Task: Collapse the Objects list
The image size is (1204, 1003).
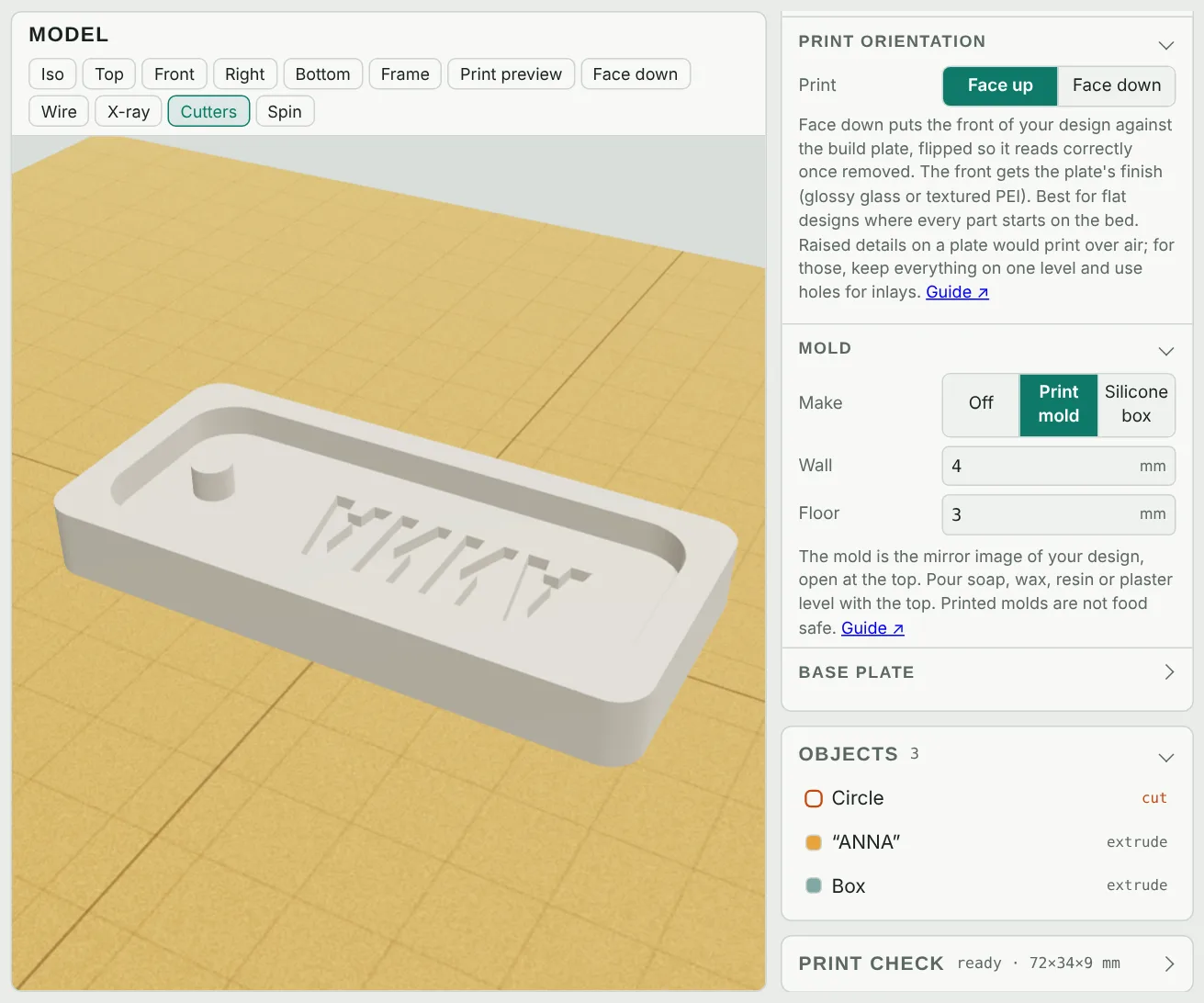Action: [1166, 758]
